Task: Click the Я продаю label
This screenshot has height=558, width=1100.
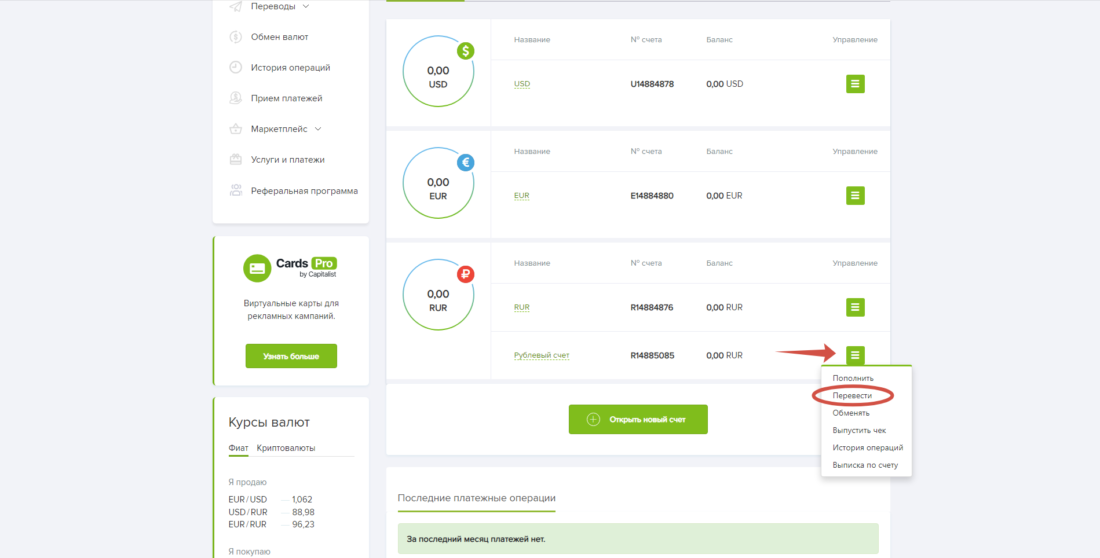Action: pos(248,482)
